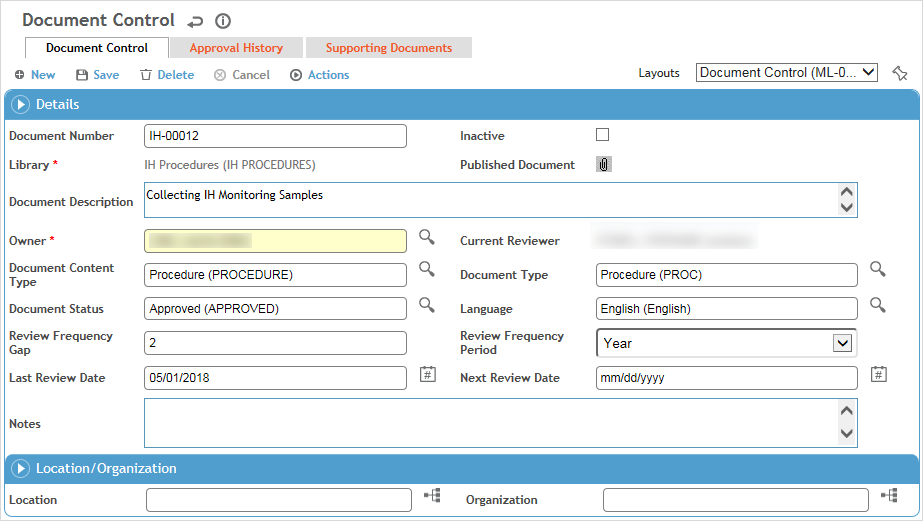Open the Layouts dropdown

click(786, 72)
